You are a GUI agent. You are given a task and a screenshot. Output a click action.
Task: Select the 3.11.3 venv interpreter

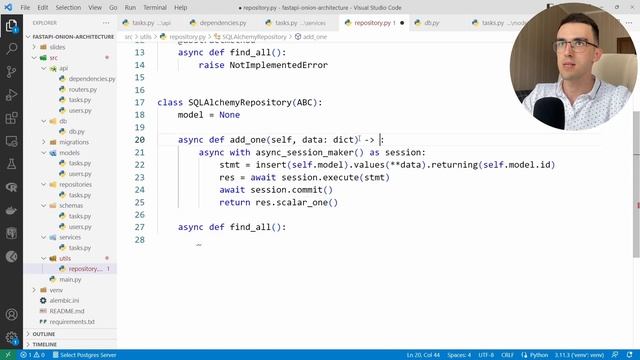point(579,355)
